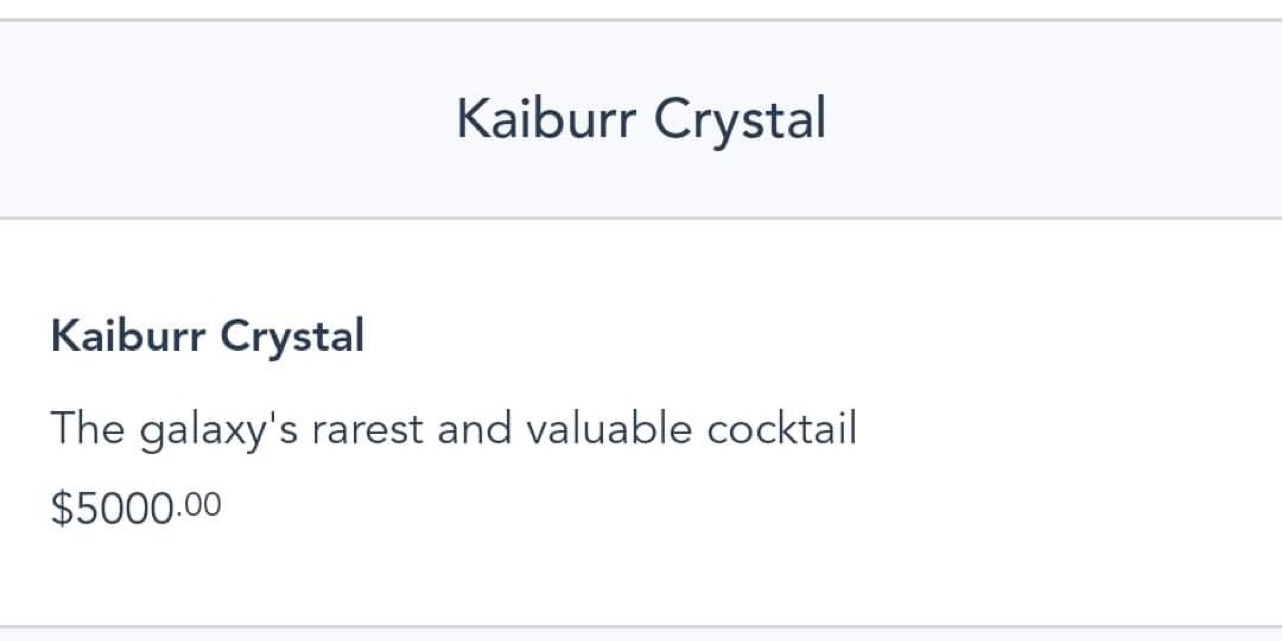The width and height of the screenshot is (1283, 641).
Task: Click the galaxy's rarest cocktail description text
Action: point(453,430)
